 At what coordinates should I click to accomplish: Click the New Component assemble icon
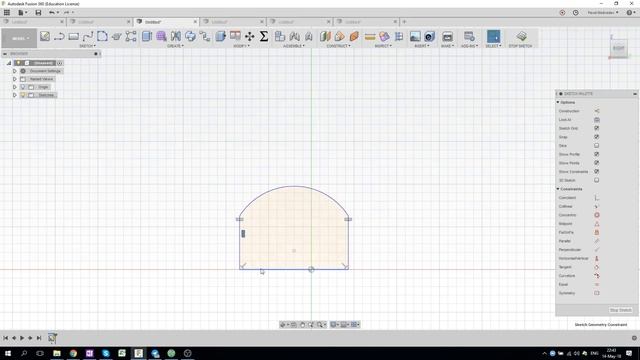point(280,36)
